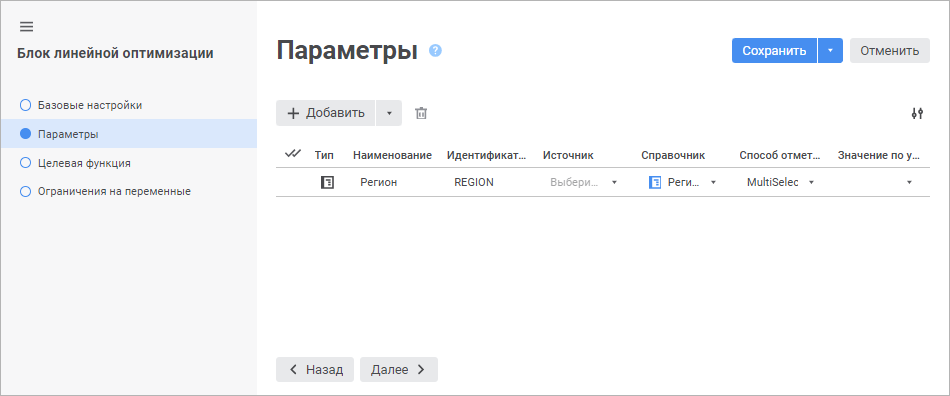The width and height of the screenshot is (950, 396).
Task: Go forward with Далее button
Action: (x=399, y=369)
